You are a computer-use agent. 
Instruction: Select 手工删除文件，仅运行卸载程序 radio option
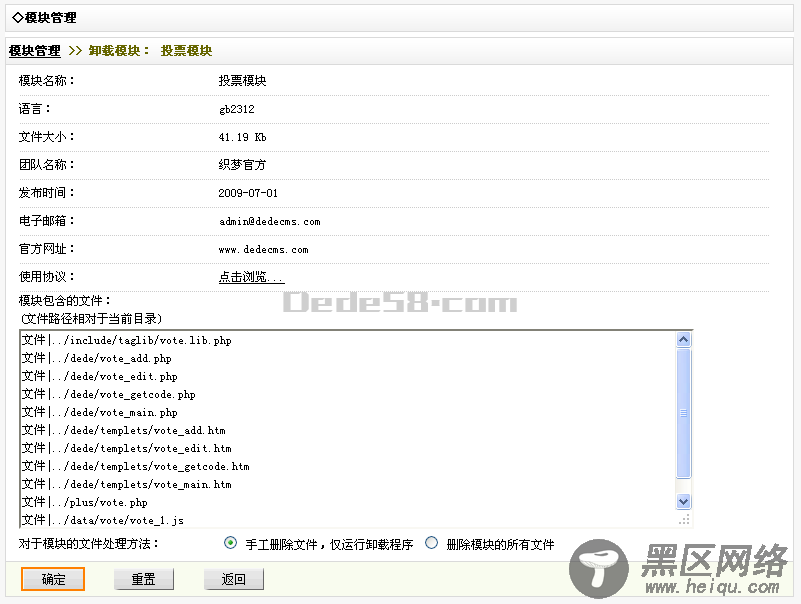click(x=230, y=543)
